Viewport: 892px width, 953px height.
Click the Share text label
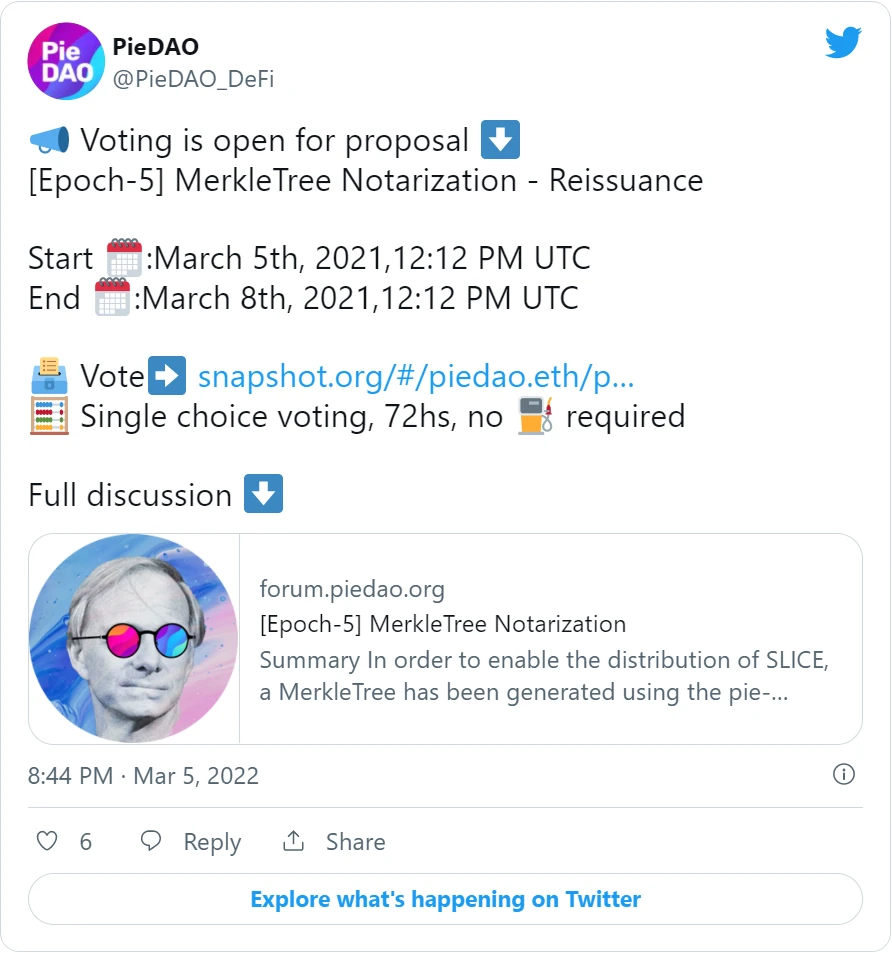coord(355,842)
